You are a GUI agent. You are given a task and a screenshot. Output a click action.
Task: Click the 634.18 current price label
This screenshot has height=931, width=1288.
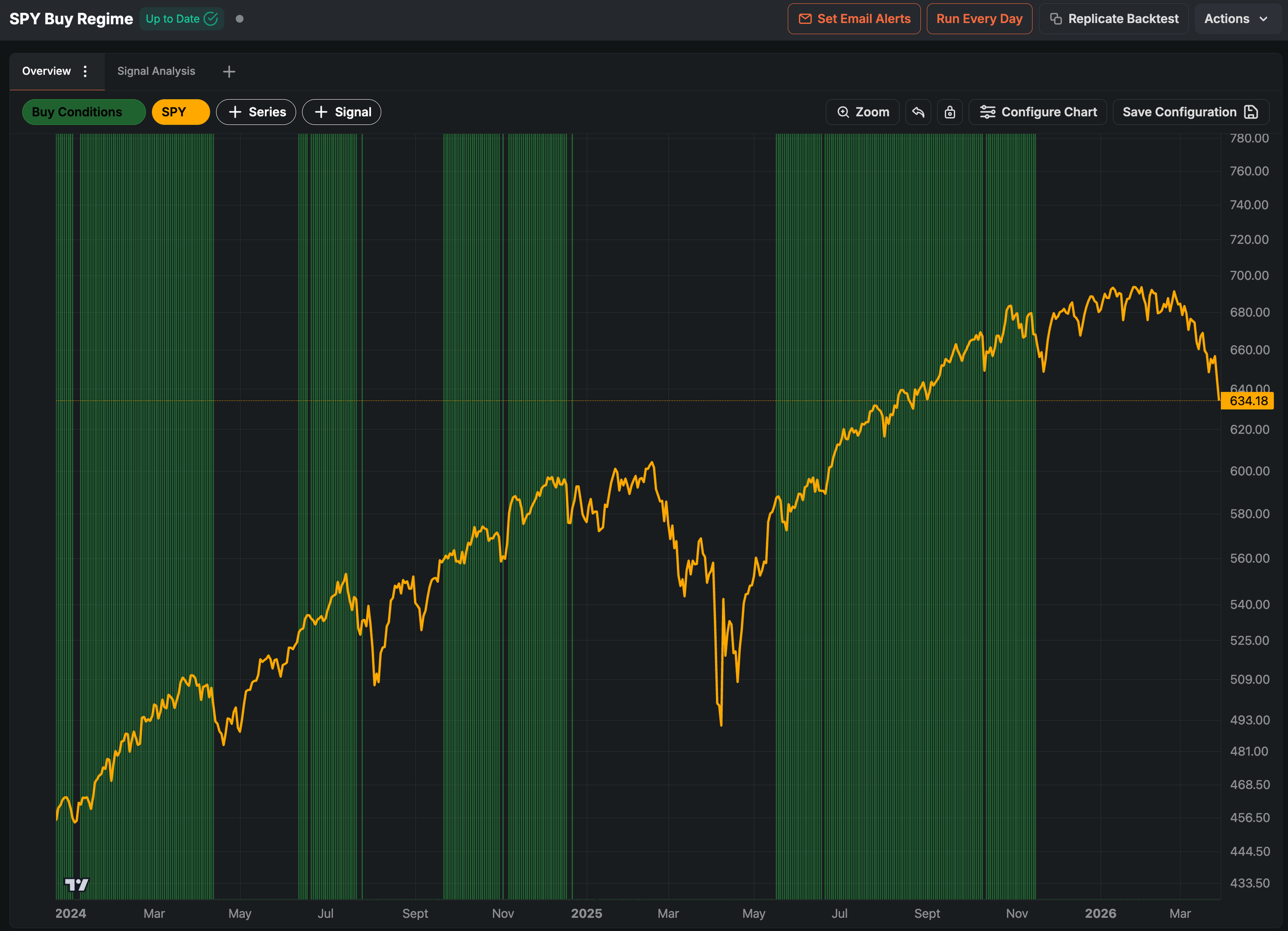coord(1248,401)
